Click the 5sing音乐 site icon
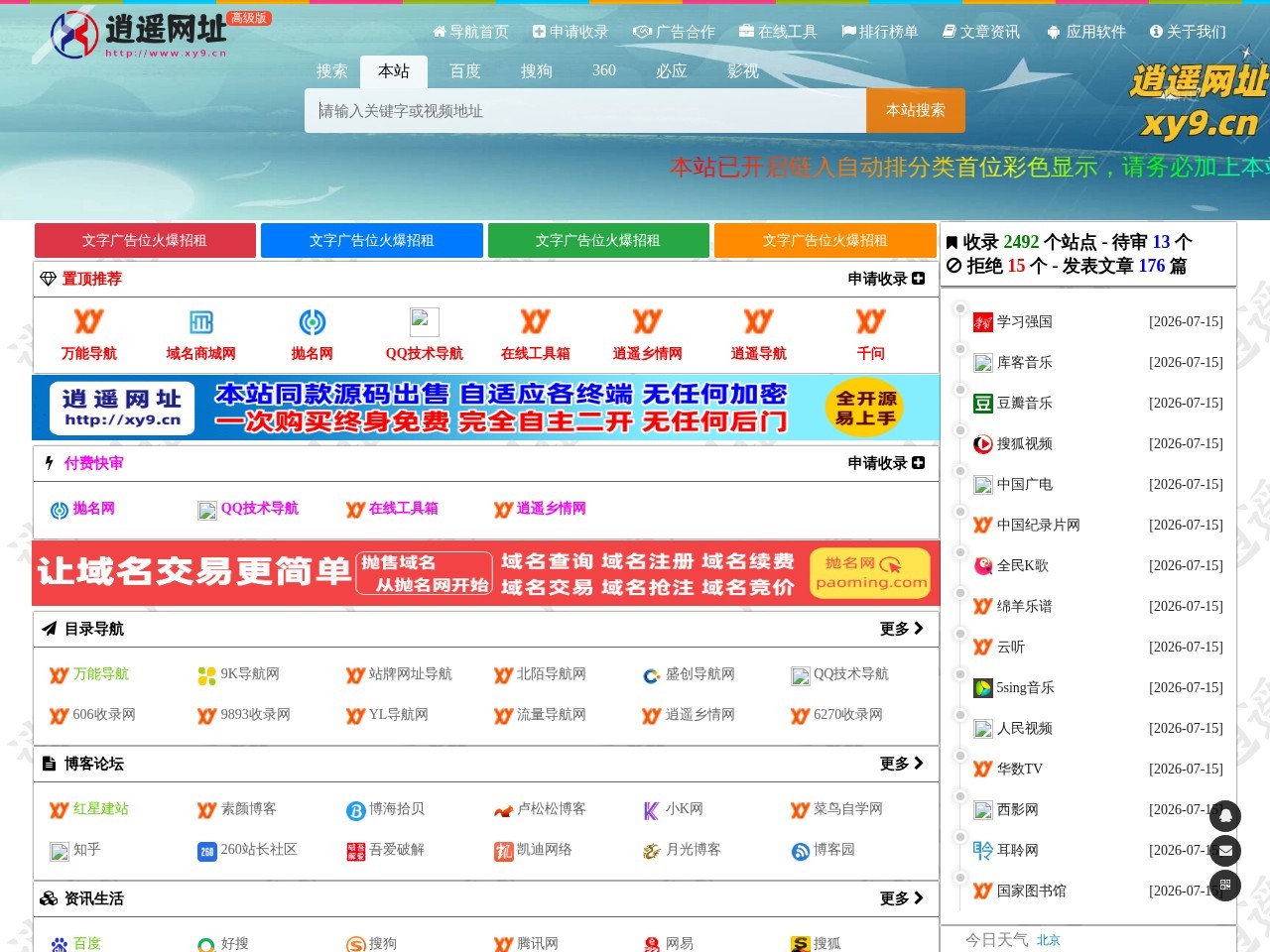The image size is (1270, 952). click(983, 688)
